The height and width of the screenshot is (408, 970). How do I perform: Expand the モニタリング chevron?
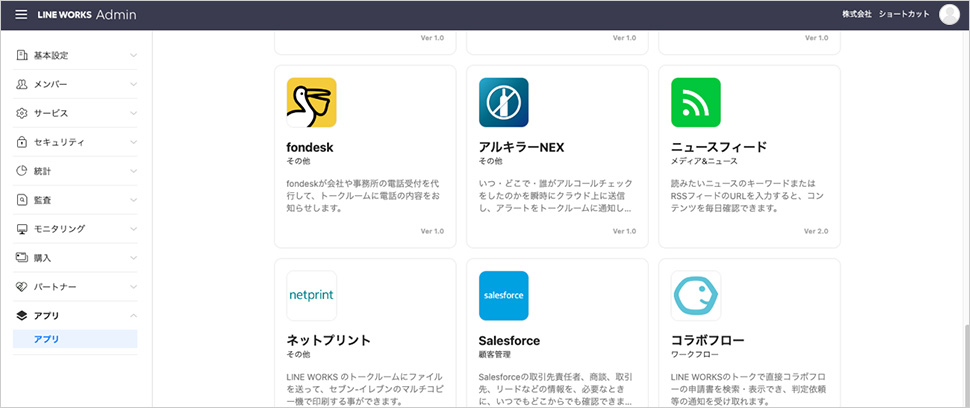pos(133,229)
